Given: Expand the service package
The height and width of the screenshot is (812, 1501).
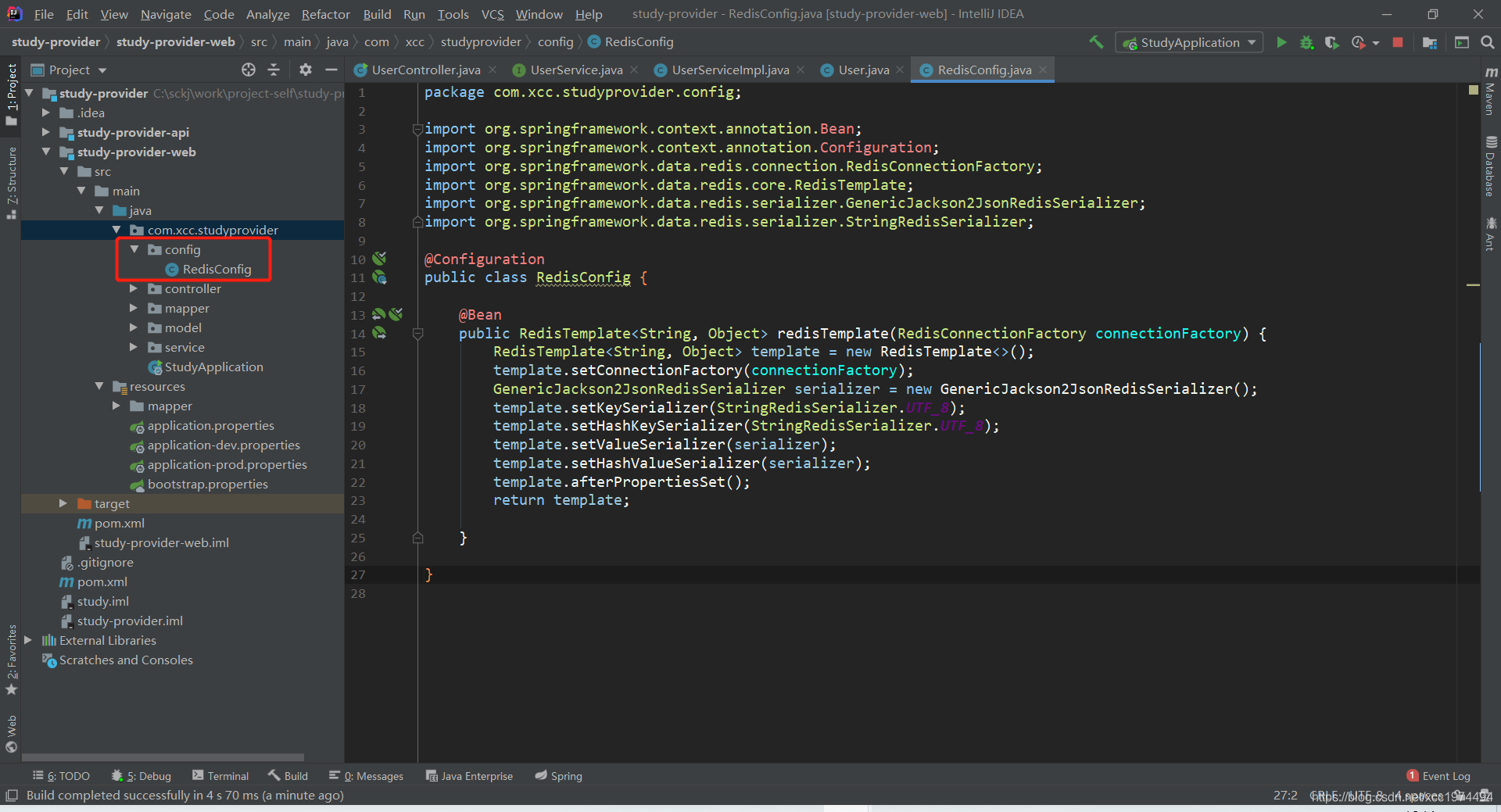Looking at the screenshot, I should 134,347.
